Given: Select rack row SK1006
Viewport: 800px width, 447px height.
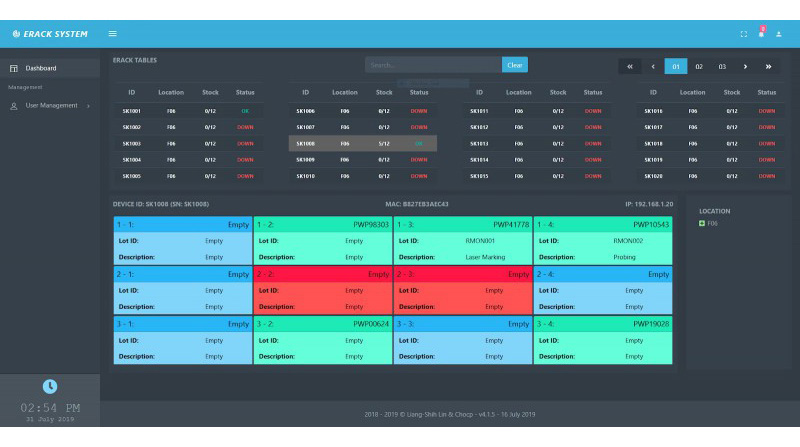Looking at the screenshot, I should pos(363,111).
